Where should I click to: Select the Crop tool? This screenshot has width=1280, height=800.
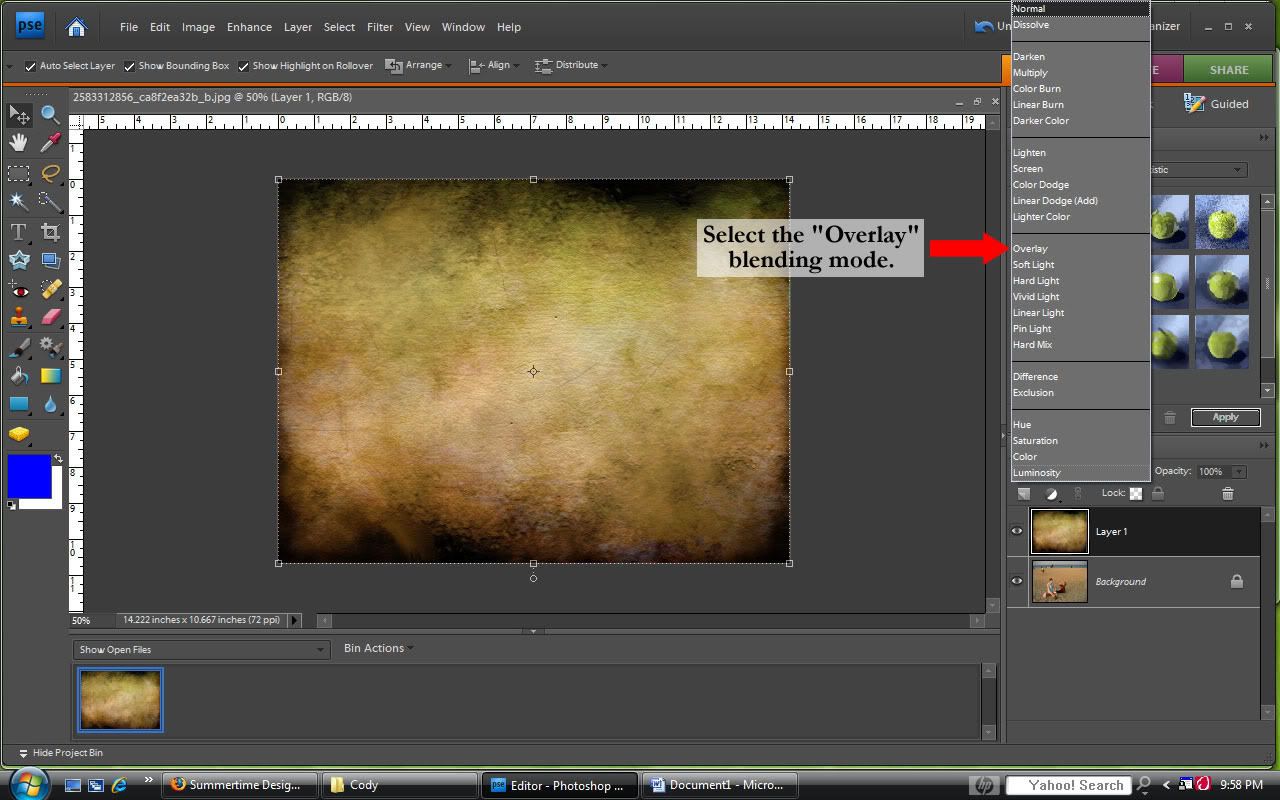pyautogui.click(x=50, y=232)
